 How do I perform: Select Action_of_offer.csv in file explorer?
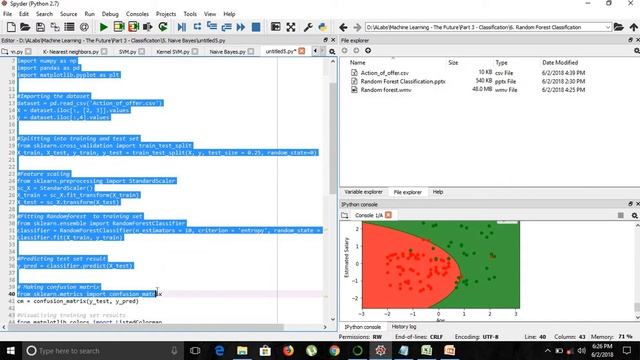[384, 73]
